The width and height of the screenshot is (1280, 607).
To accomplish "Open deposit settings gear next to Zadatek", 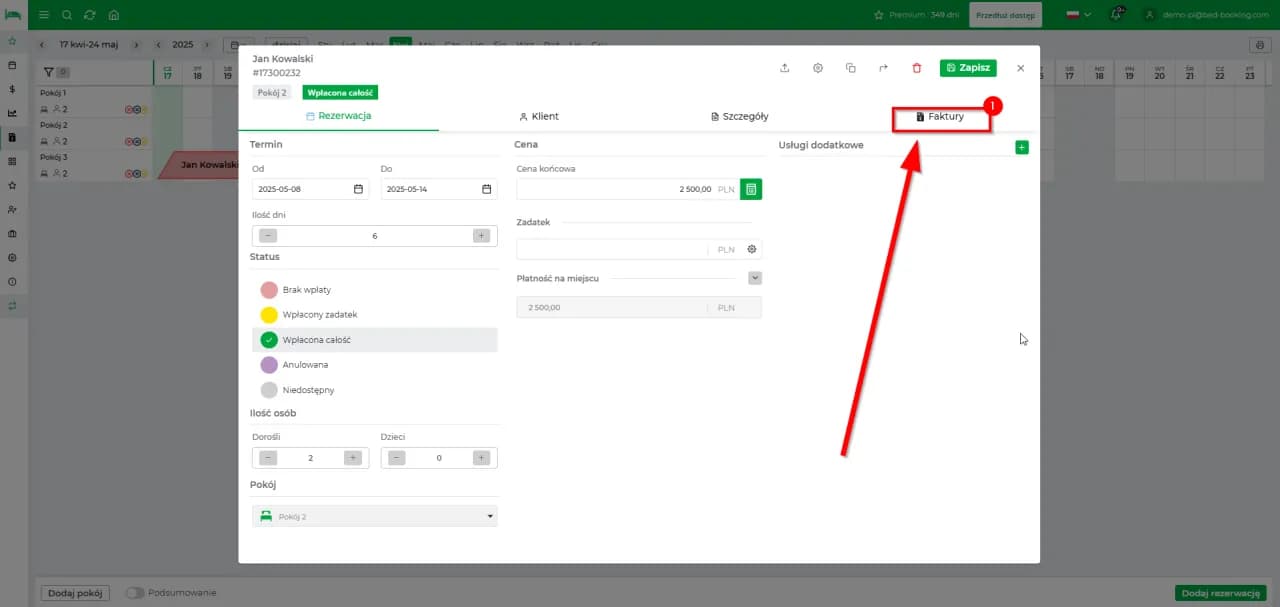I will tap(752, 249).
